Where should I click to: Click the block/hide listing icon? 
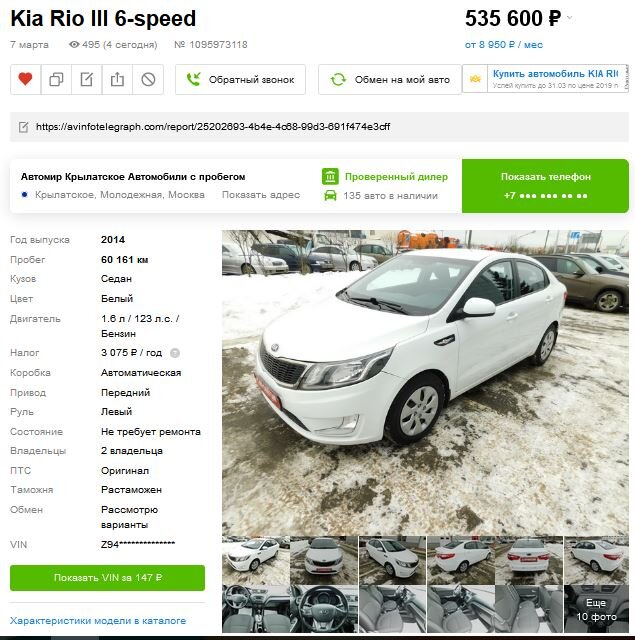tap(148, 79)
